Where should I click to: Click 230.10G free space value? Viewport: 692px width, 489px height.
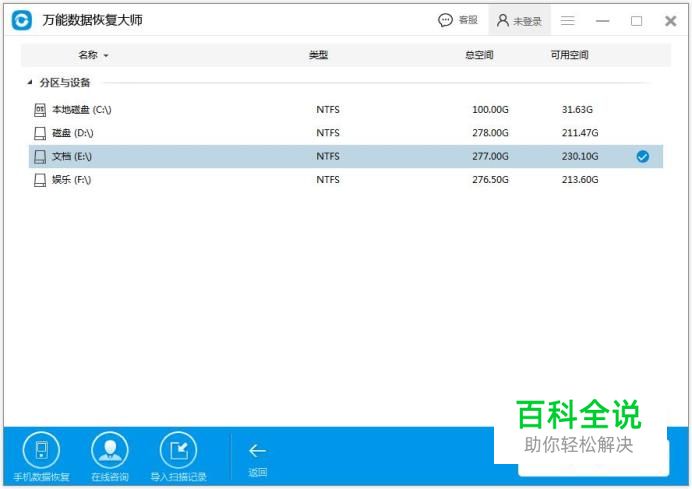[x=580, y=156]
